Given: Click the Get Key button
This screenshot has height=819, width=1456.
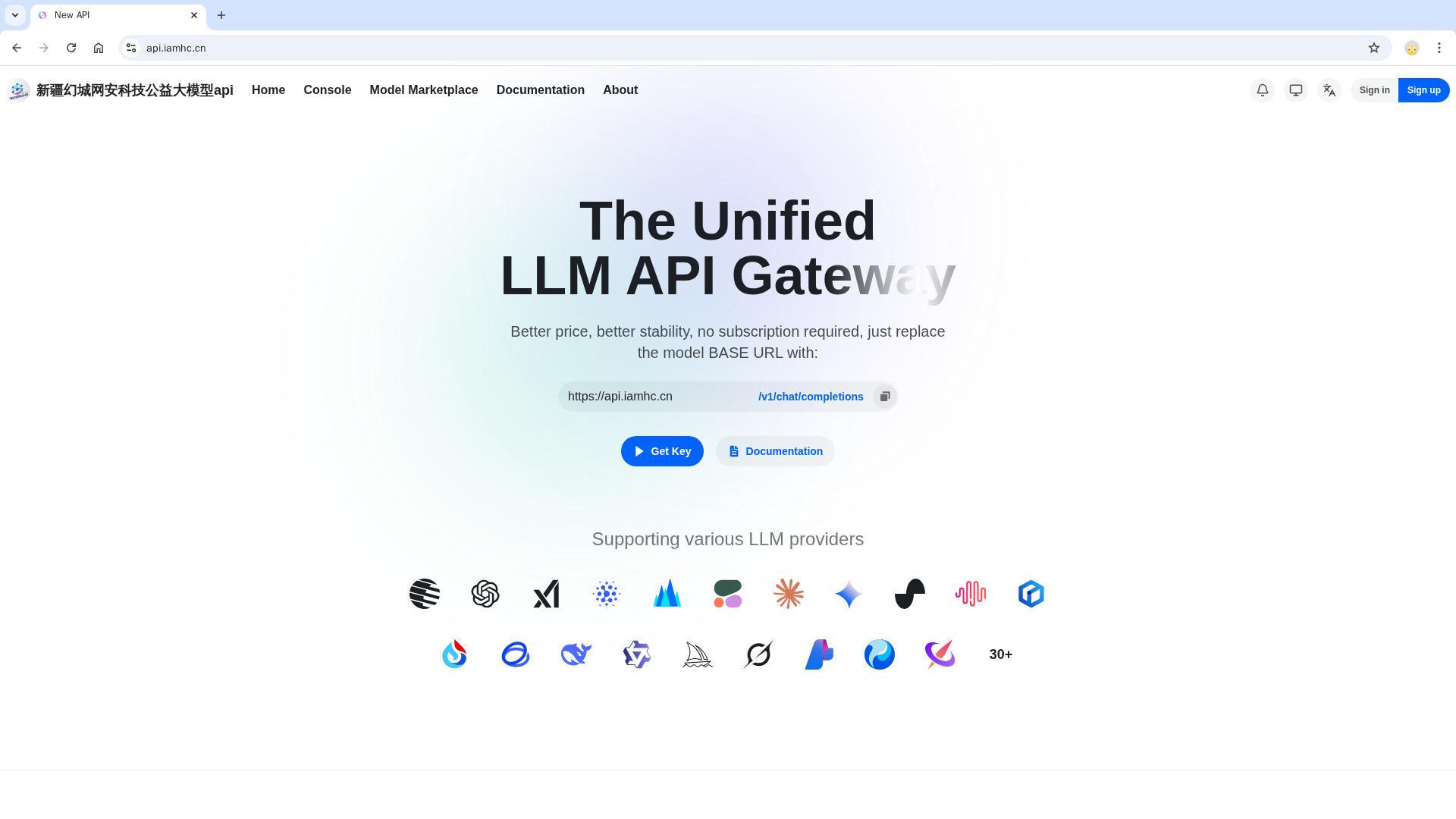Looking at the screenshot, I should [x=662, y=451].
